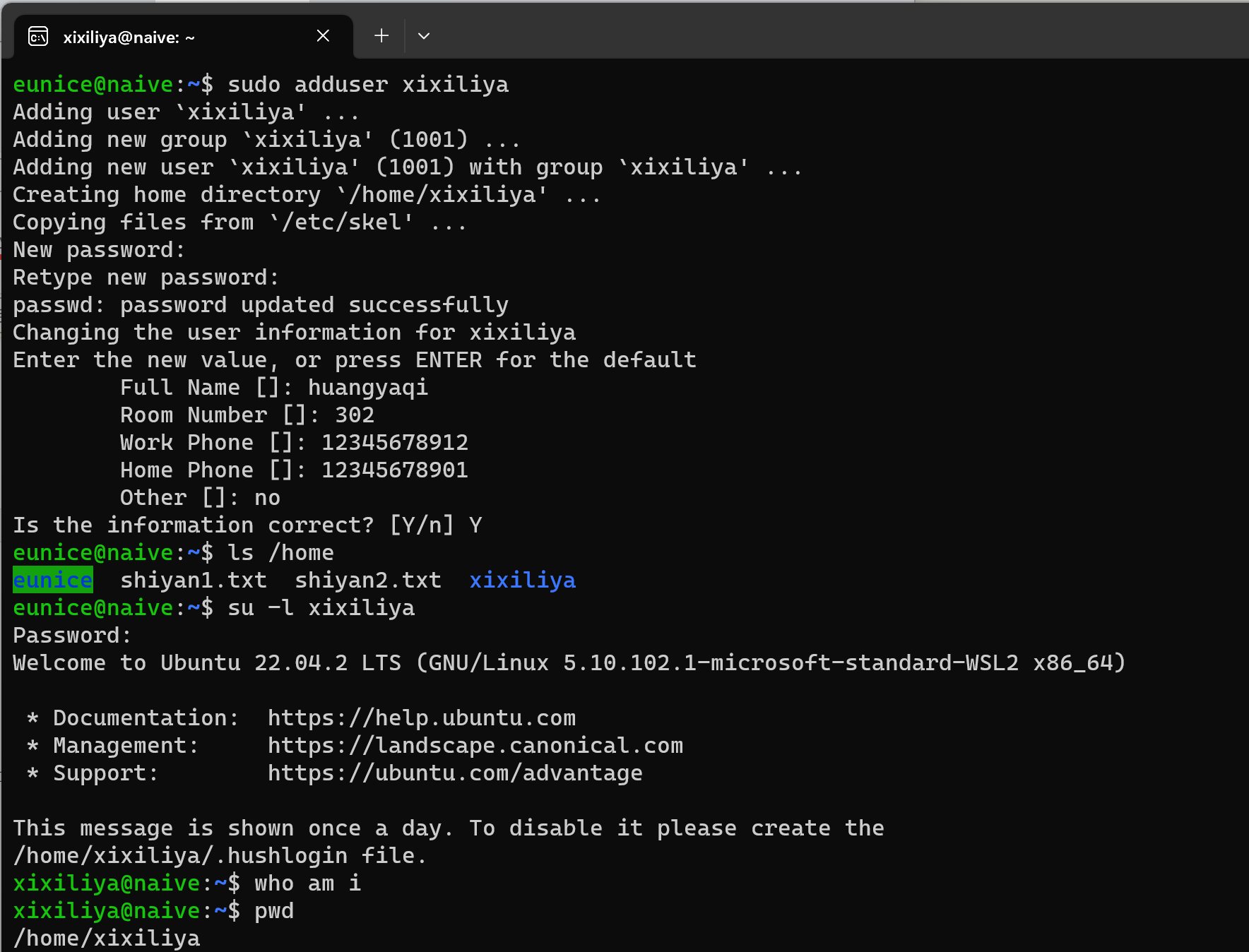Expand the new-tab profile dropdown chevron
The height and width of the screenshot is (952, 1249).
pyautogui.click(x=424, y=35)
